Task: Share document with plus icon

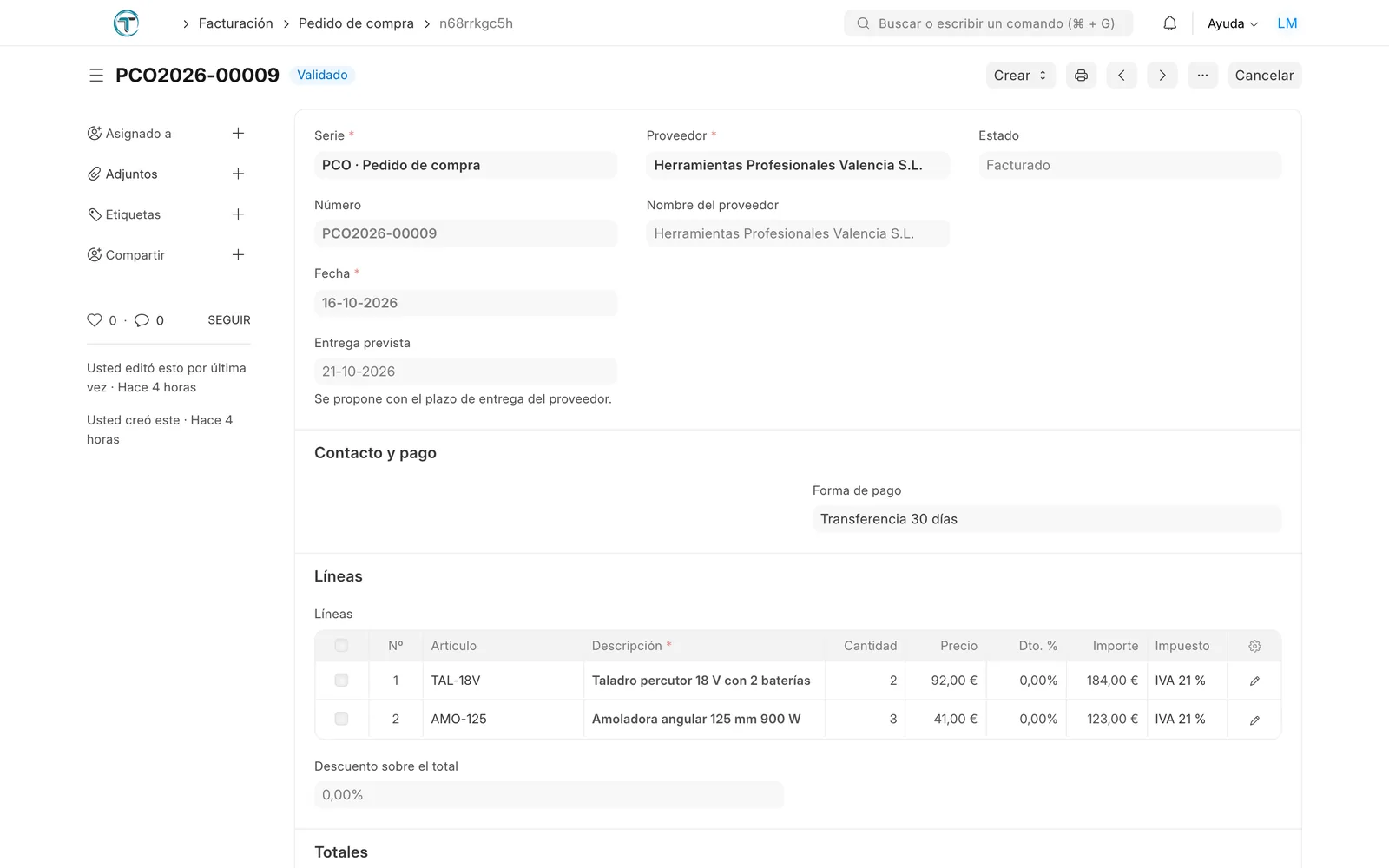Action: pos(238,254)
